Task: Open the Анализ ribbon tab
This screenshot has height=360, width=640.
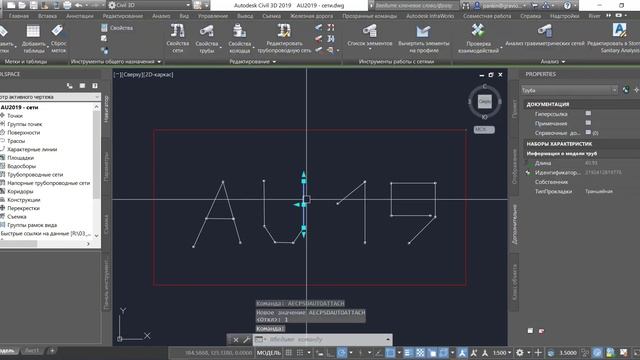Action: (161, 16)
